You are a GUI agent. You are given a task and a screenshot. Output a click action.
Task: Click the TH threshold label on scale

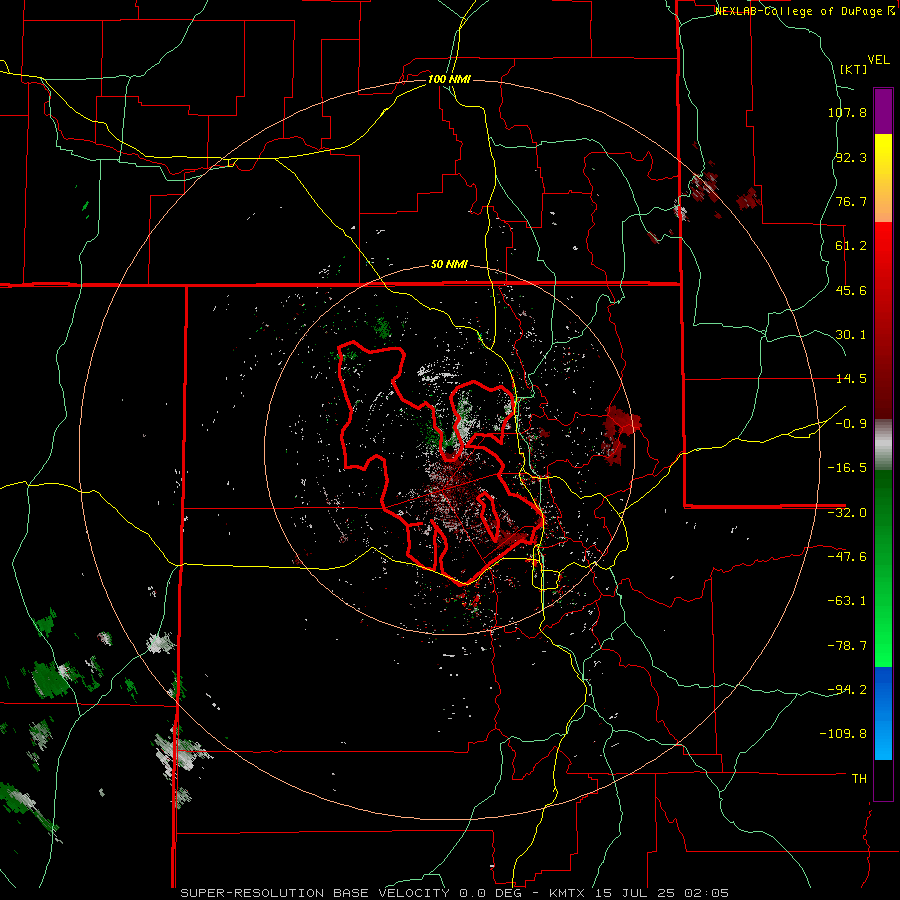(859, 779)
